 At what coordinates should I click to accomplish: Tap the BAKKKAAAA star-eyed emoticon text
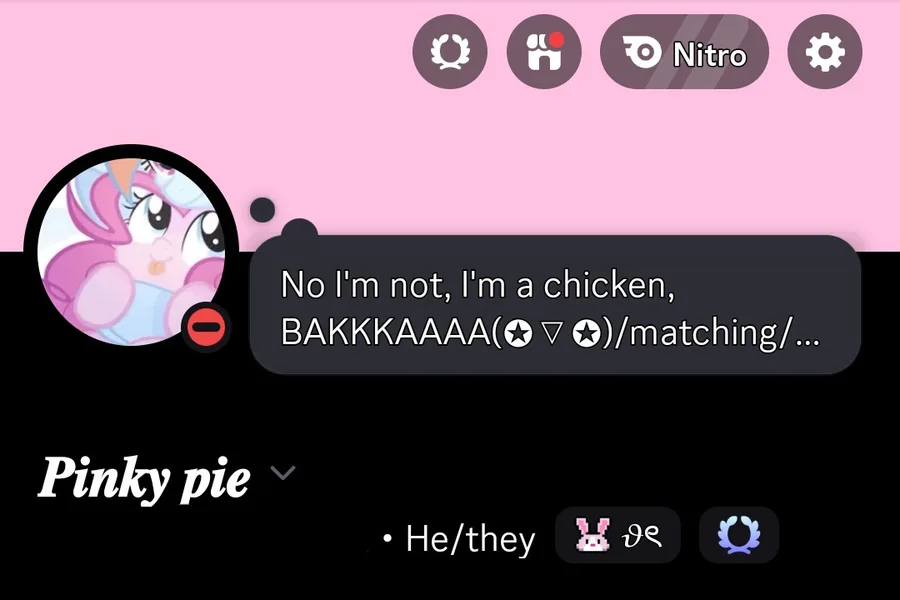click(x=440, y=332)
